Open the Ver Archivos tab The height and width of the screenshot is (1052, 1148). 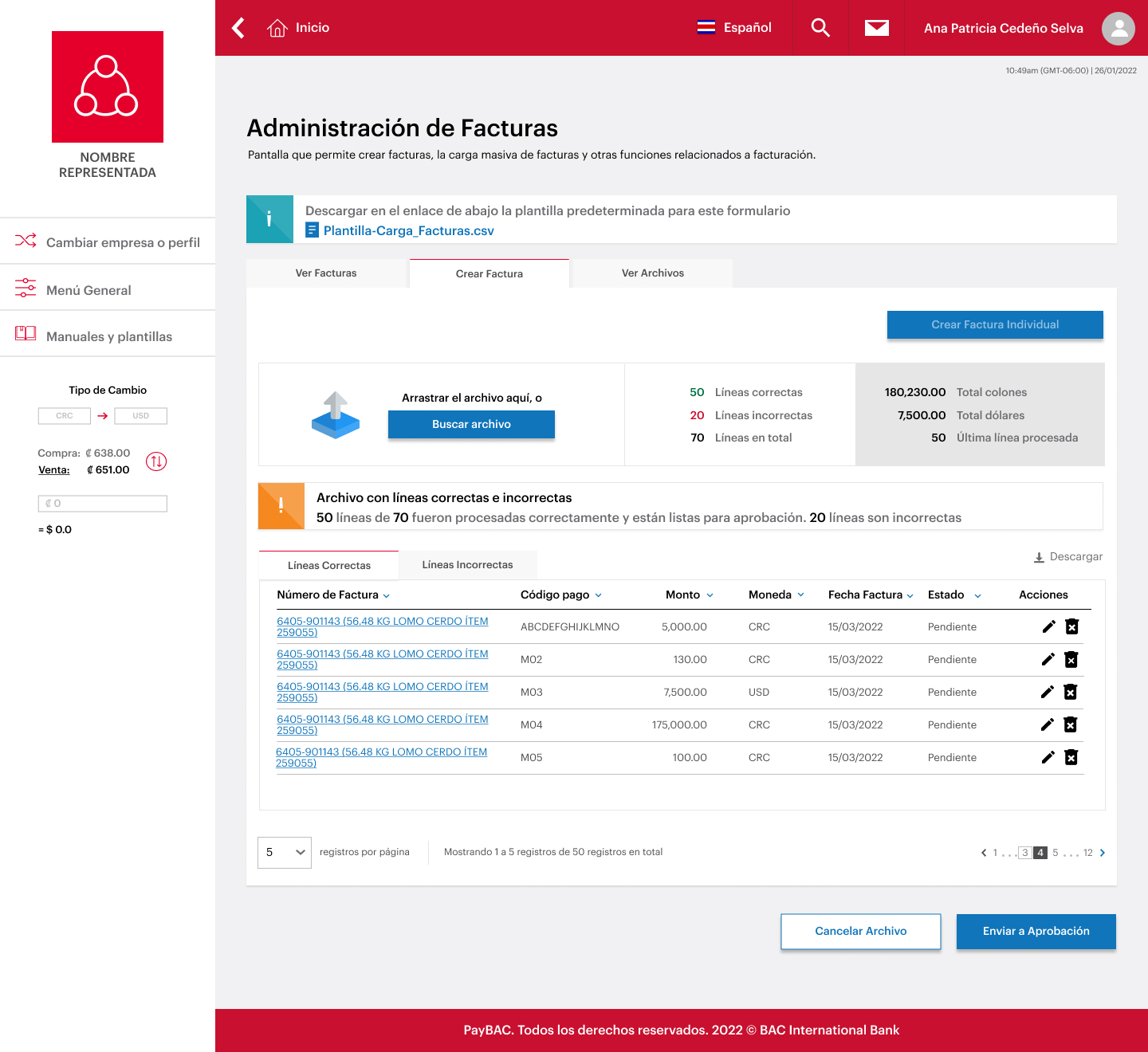[651, 273]
